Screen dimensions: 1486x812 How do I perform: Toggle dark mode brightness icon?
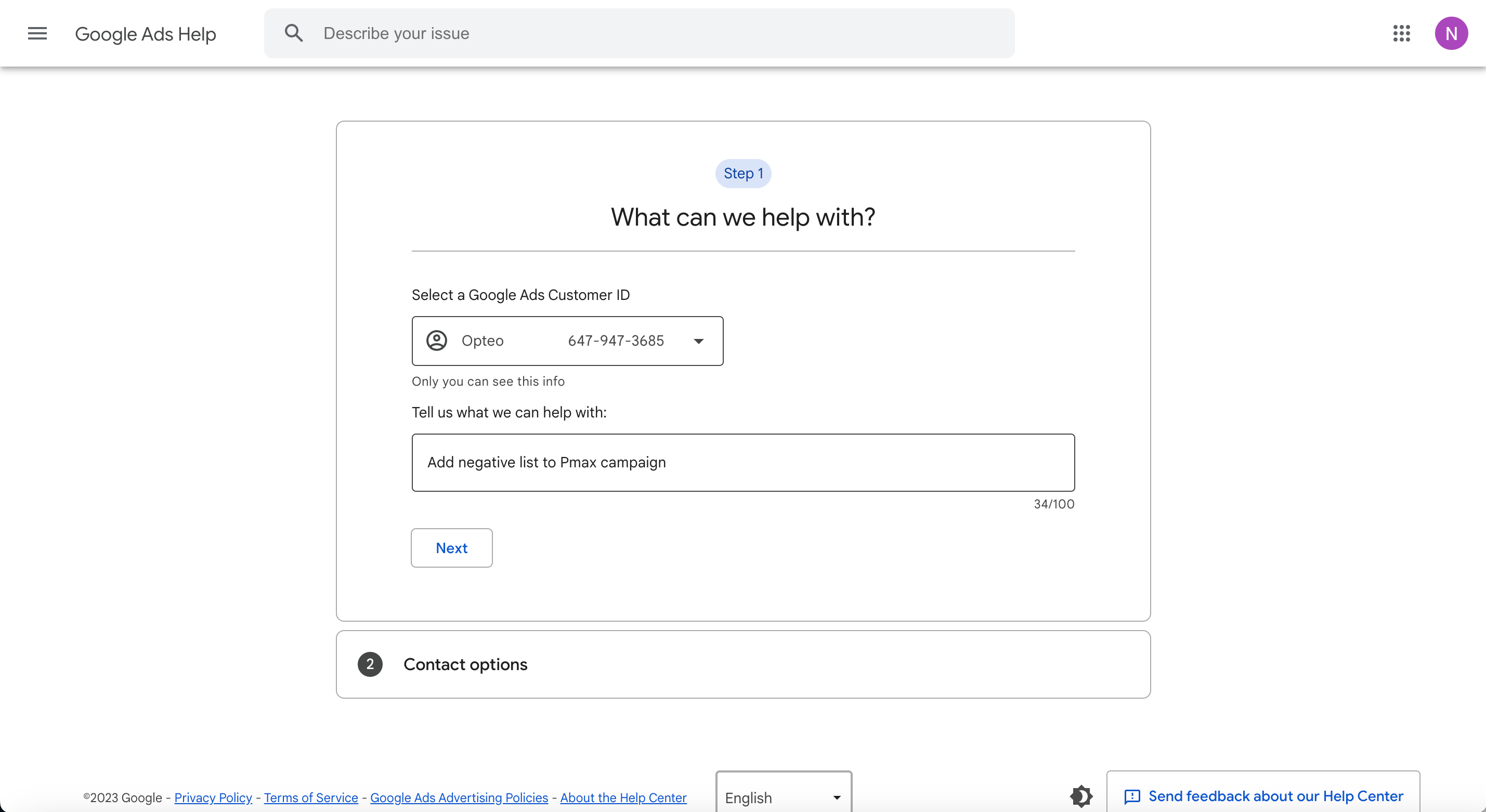pyautogui.click(x=1080, y=796)
